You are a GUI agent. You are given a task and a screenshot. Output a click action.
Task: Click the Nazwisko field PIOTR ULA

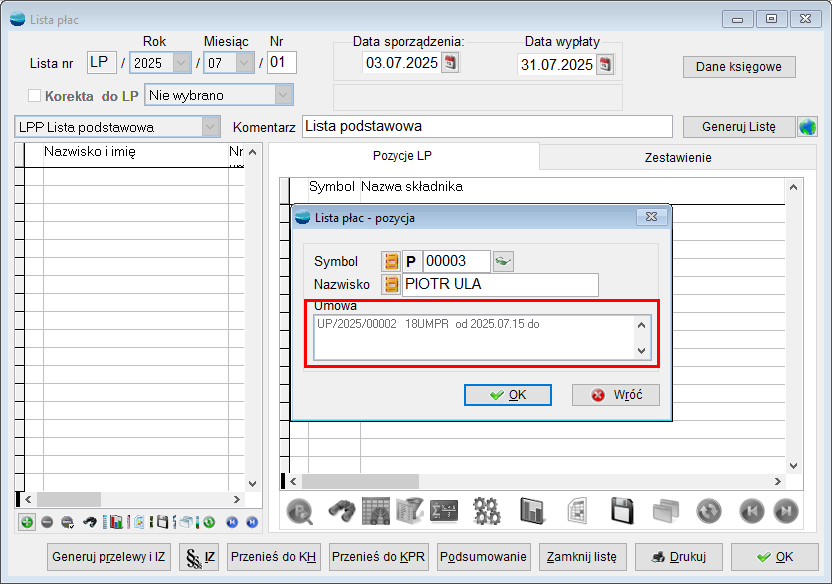pyautogui.click(x=500, y=285)
